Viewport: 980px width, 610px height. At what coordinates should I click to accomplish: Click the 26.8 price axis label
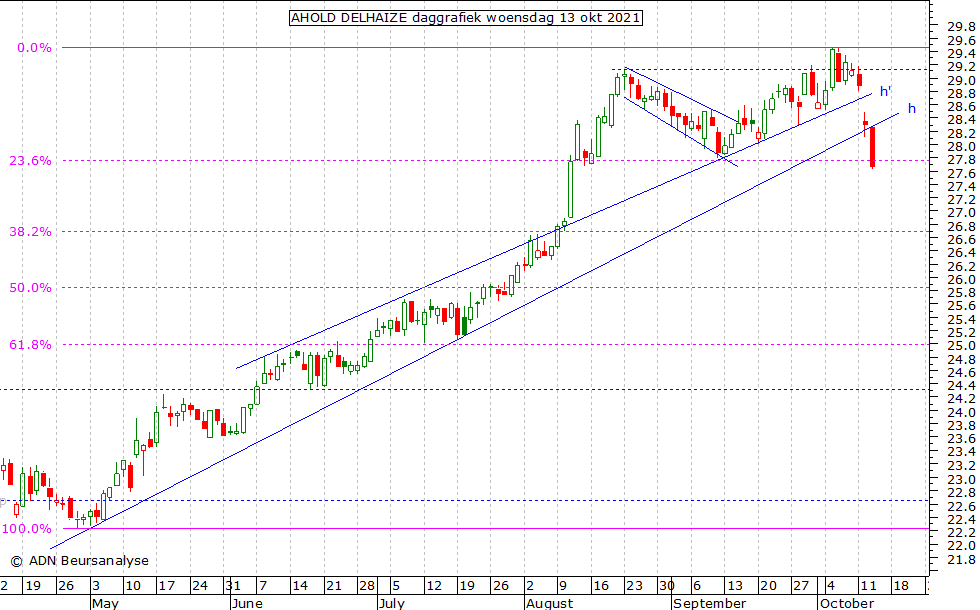[961, 227]
